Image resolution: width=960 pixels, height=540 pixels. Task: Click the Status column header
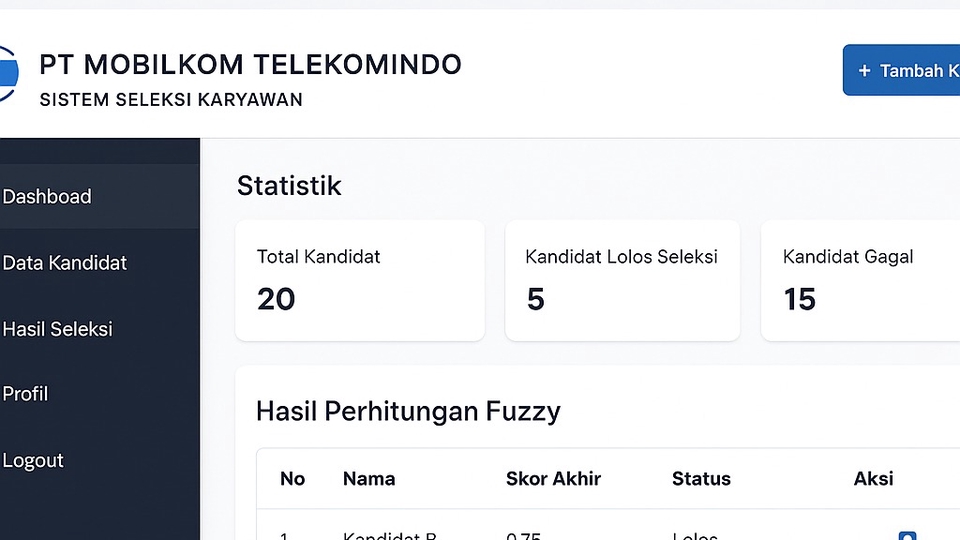701,479
